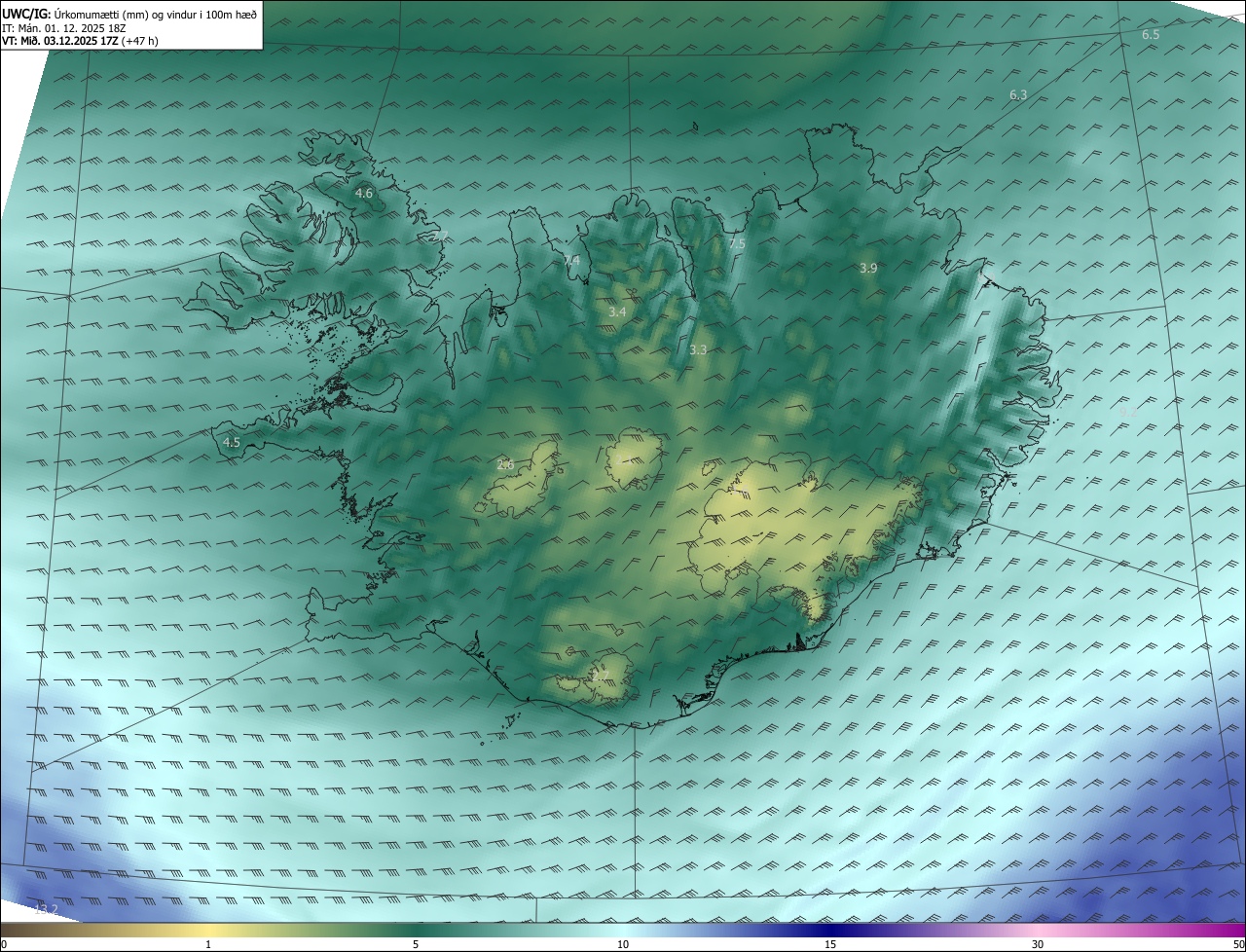
Task: Click the 2.6 value label on the glacier
Action: coord(505,465)
